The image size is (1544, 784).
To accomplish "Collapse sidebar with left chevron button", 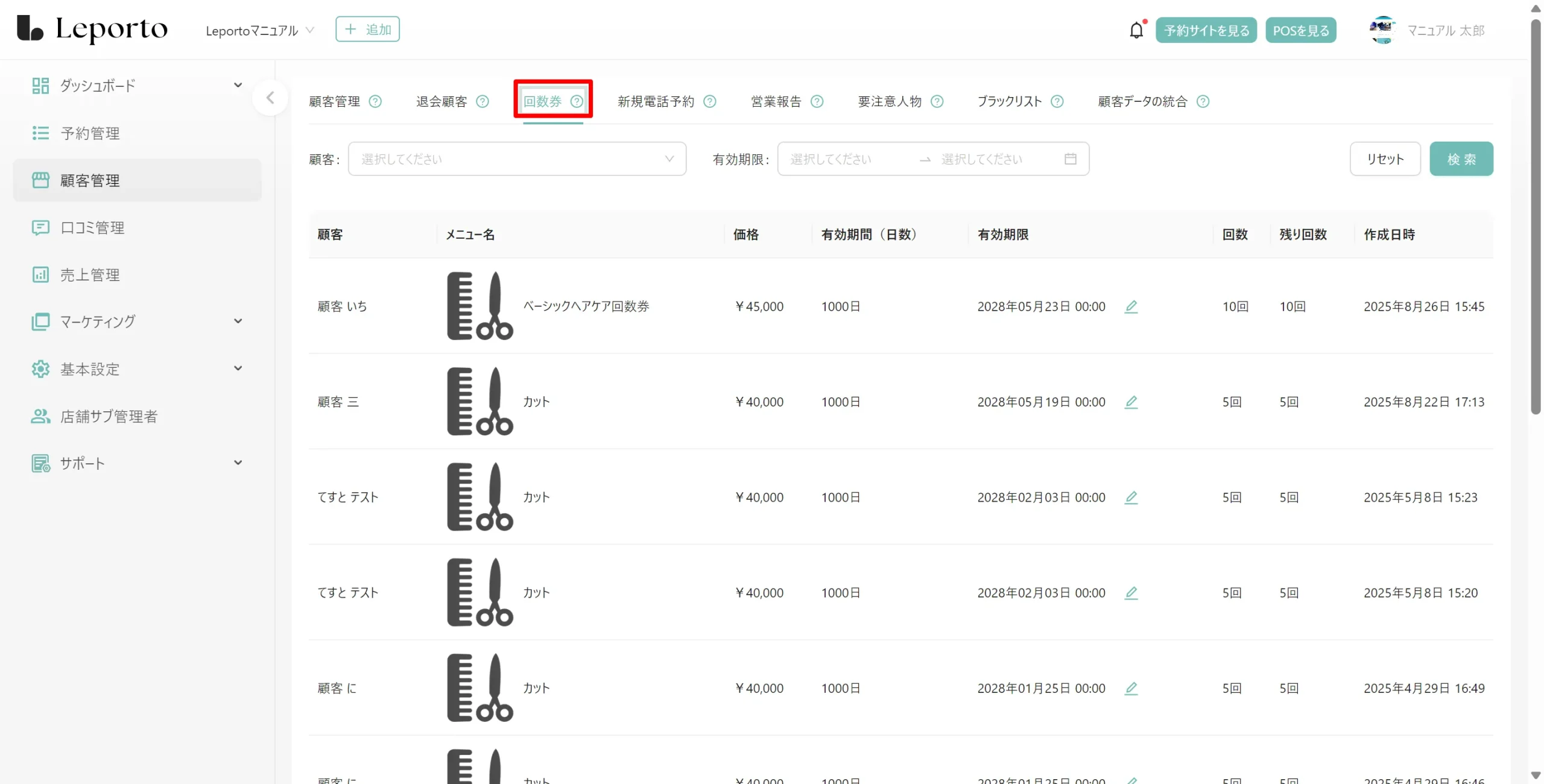I will (270, 98).
